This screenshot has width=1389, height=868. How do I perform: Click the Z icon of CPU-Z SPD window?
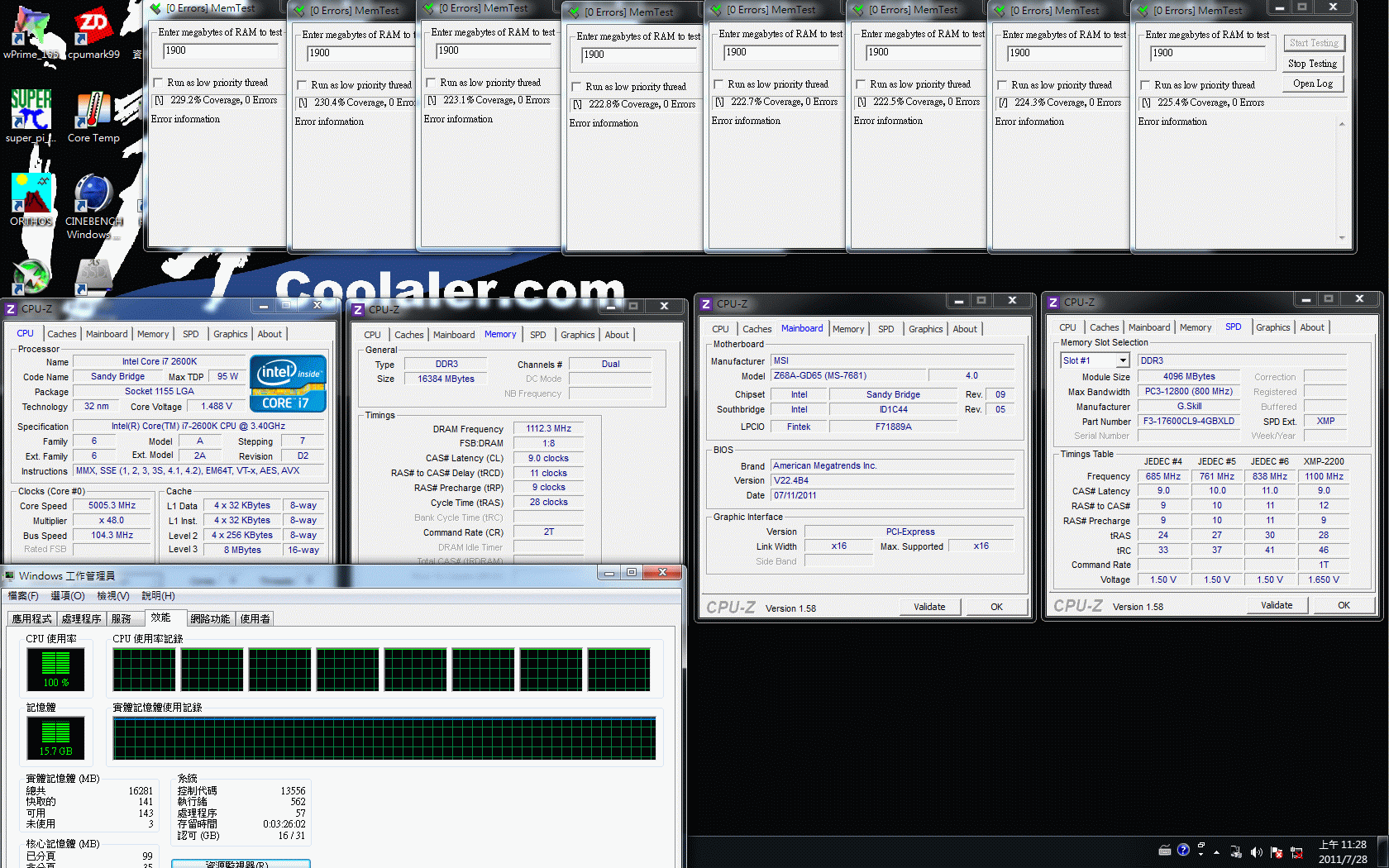point(1053,302)
